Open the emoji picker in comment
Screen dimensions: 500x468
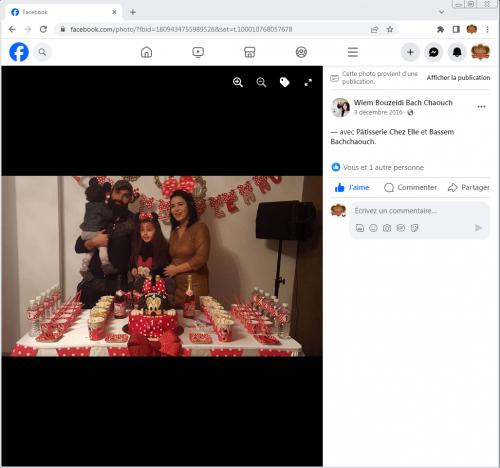point(373,228)
